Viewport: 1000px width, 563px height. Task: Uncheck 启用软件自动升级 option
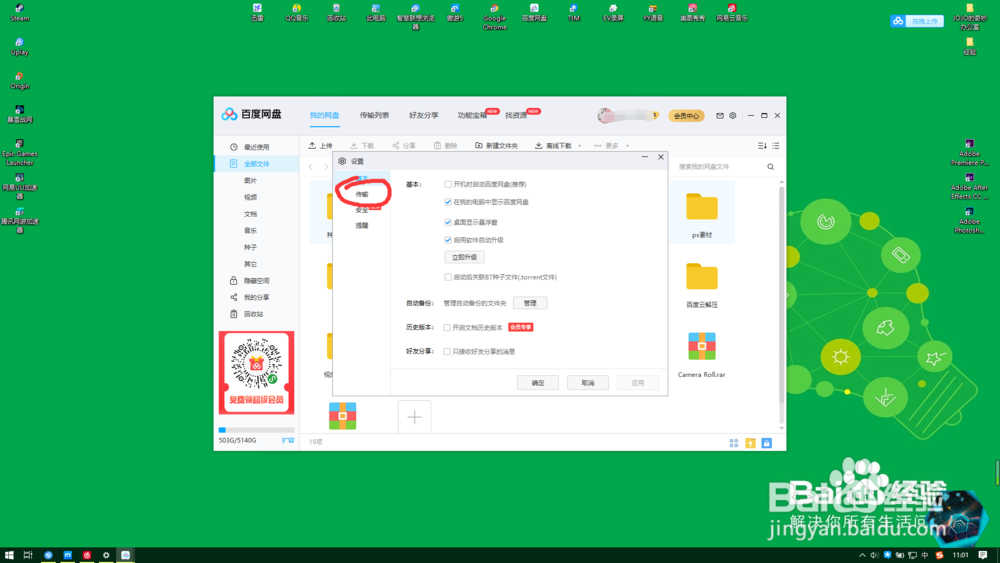coord(448,240)
